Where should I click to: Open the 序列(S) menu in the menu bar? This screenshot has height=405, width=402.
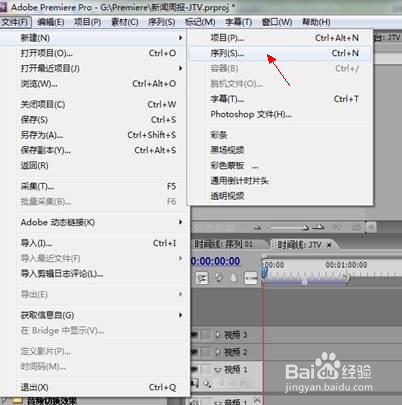coord(162,22)
